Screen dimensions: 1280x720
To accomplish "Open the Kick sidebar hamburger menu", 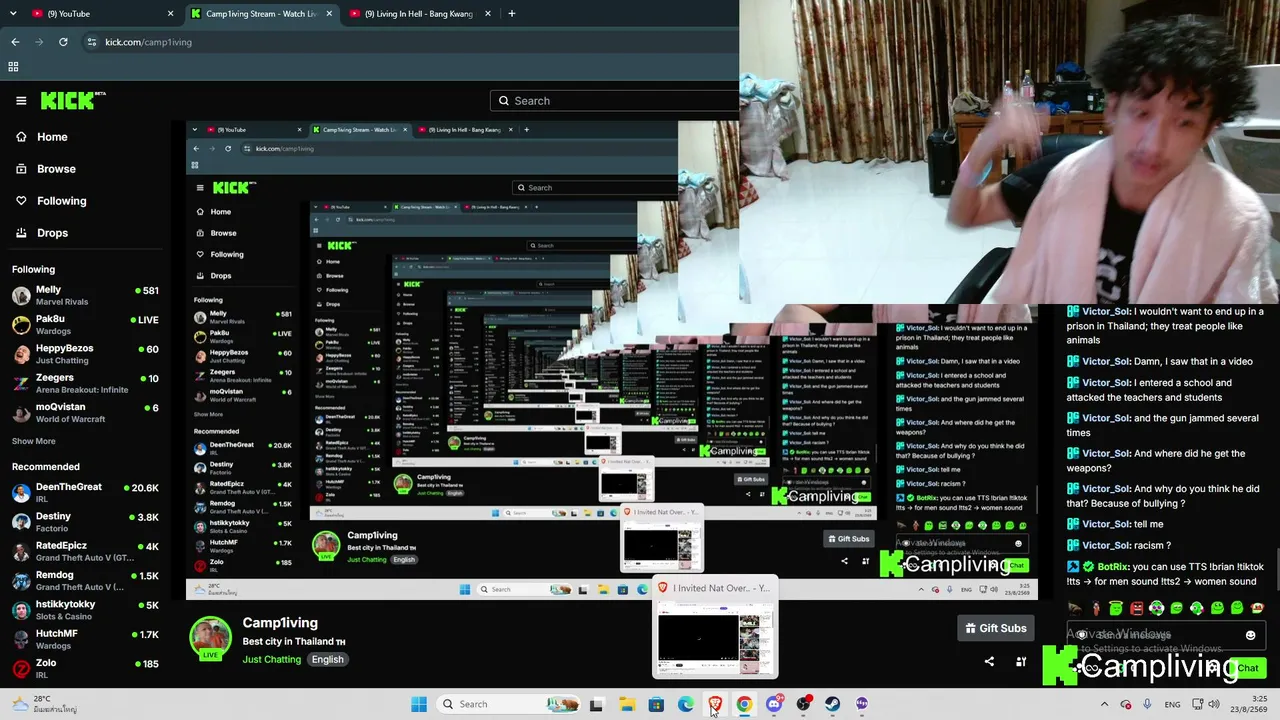I will point(21,100).
